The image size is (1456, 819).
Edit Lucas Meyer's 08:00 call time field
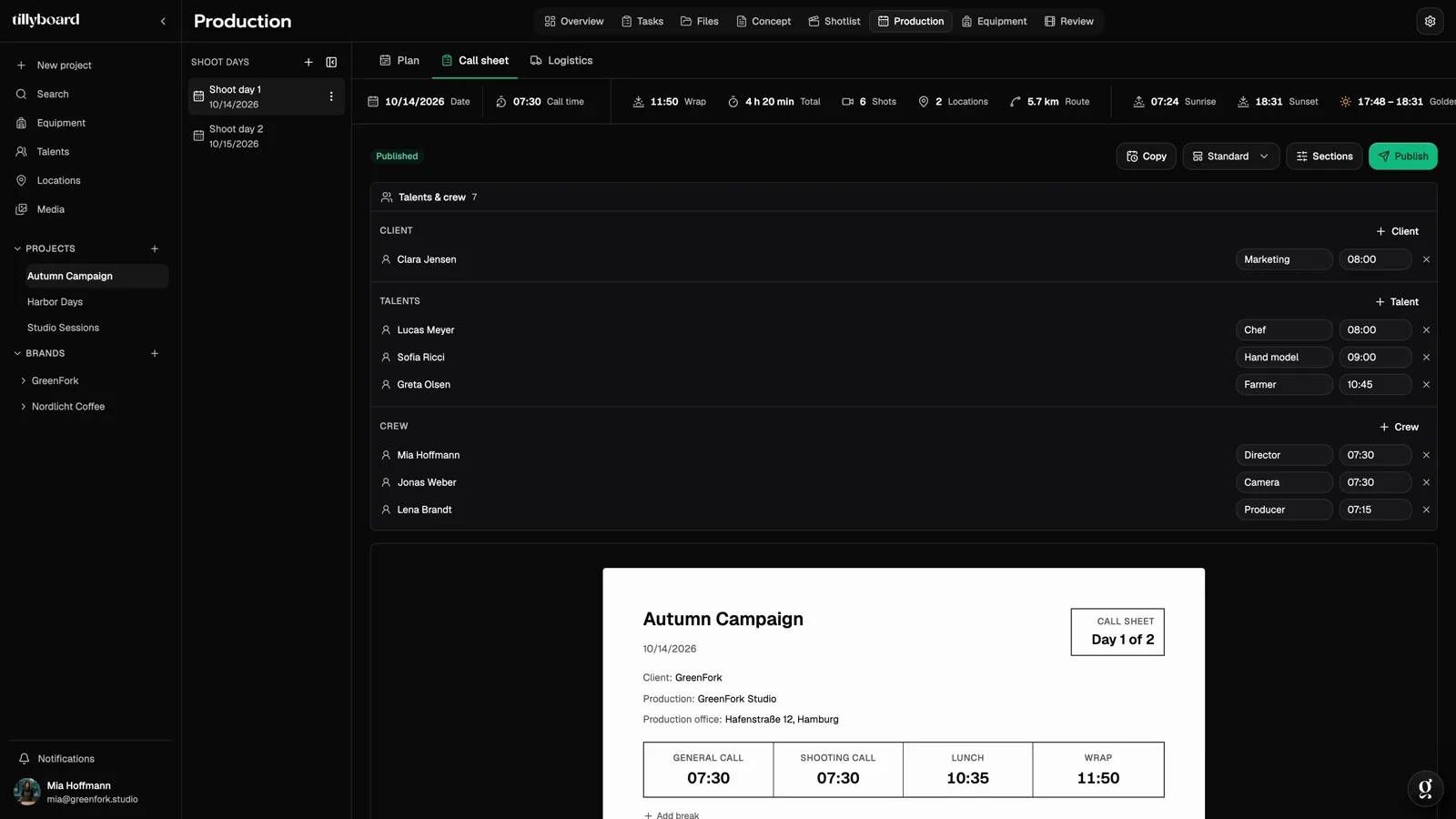coord(1374,330)
